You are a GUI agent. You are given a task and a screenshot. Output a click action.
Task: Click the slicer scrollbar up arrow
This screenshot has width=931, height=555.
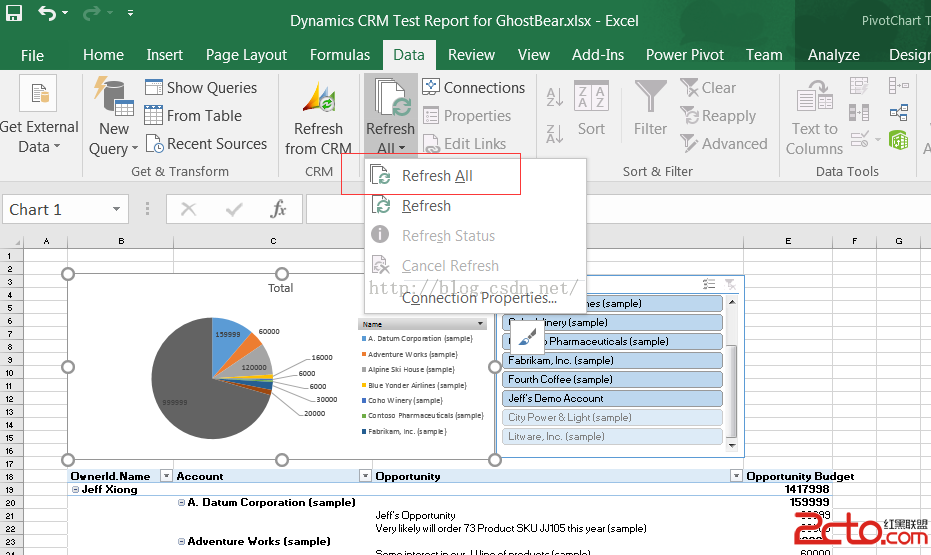[732, 303]
